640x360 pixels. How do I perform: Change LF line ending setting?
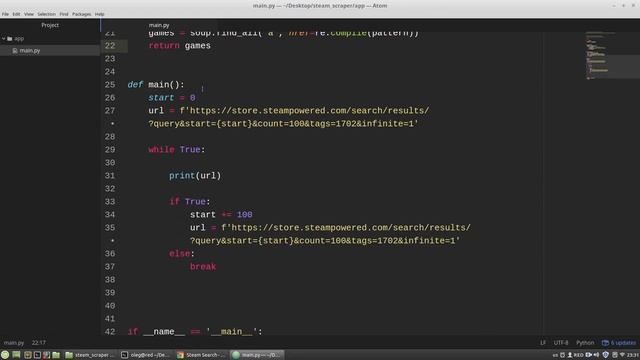542,343
